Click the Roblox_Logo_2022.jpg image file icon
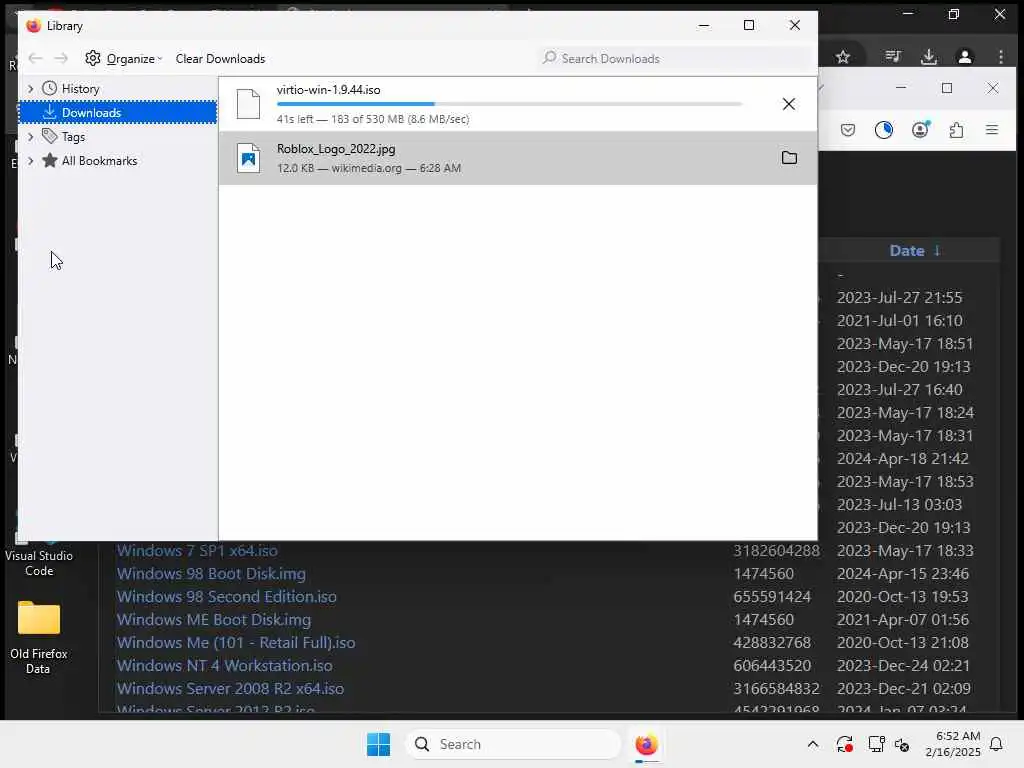 [x=248, y=158]
